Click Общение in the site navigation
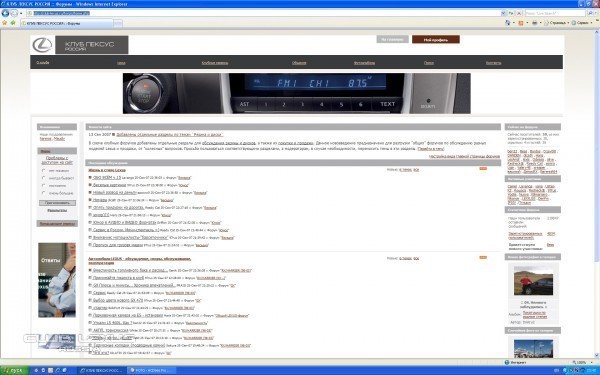 (x=299, y=63)
